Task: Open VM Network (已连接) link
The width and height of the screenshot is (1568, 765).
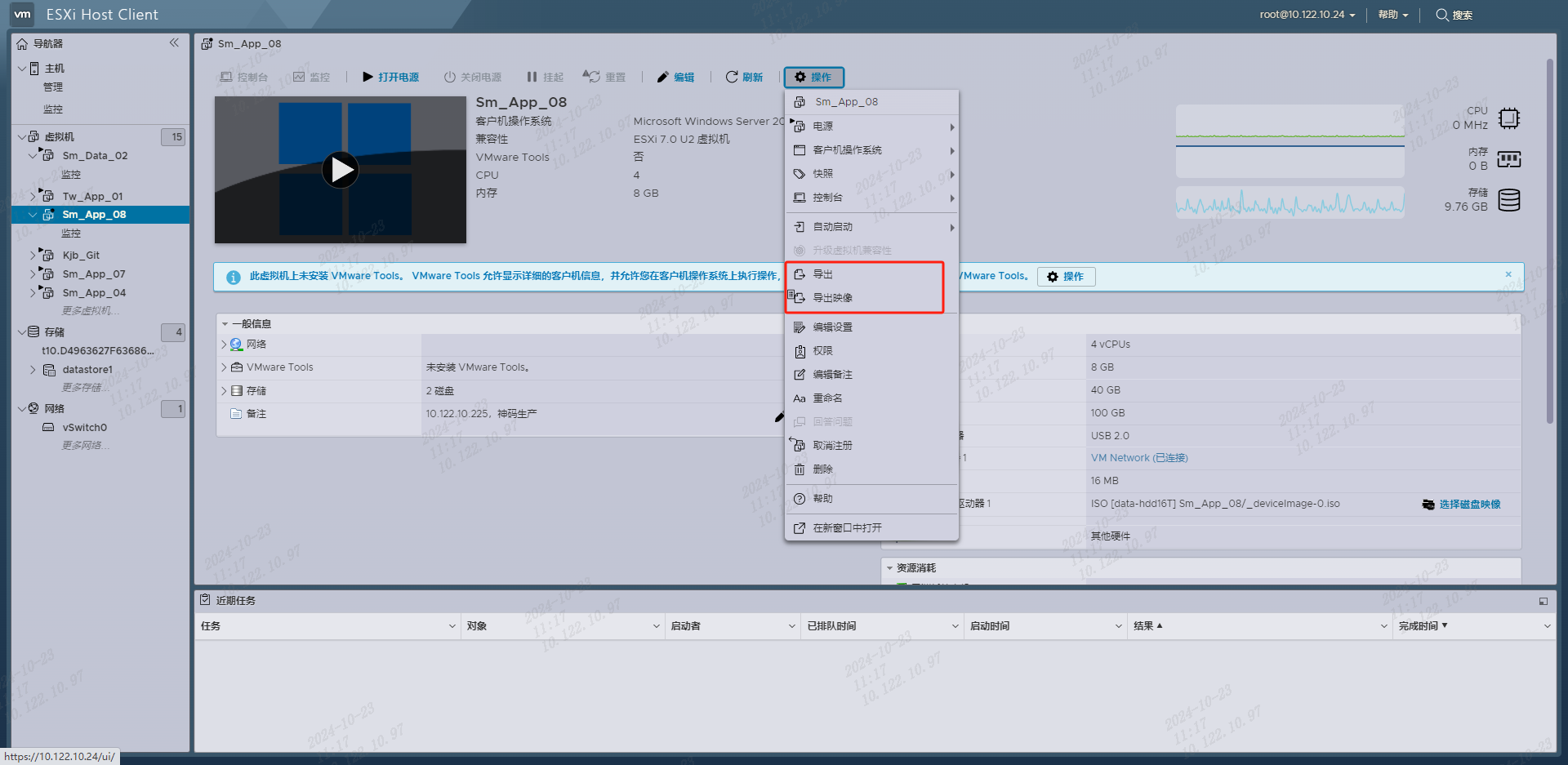Action: (x=1139, y=458)
